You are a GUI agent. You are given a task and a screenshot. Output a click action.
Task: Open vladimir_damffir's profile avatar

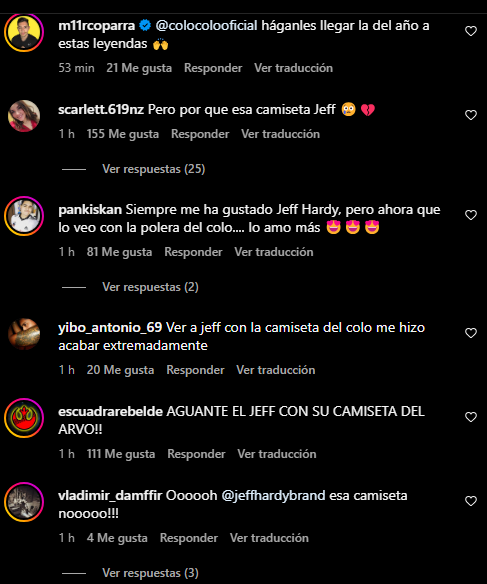coord(24,502)
